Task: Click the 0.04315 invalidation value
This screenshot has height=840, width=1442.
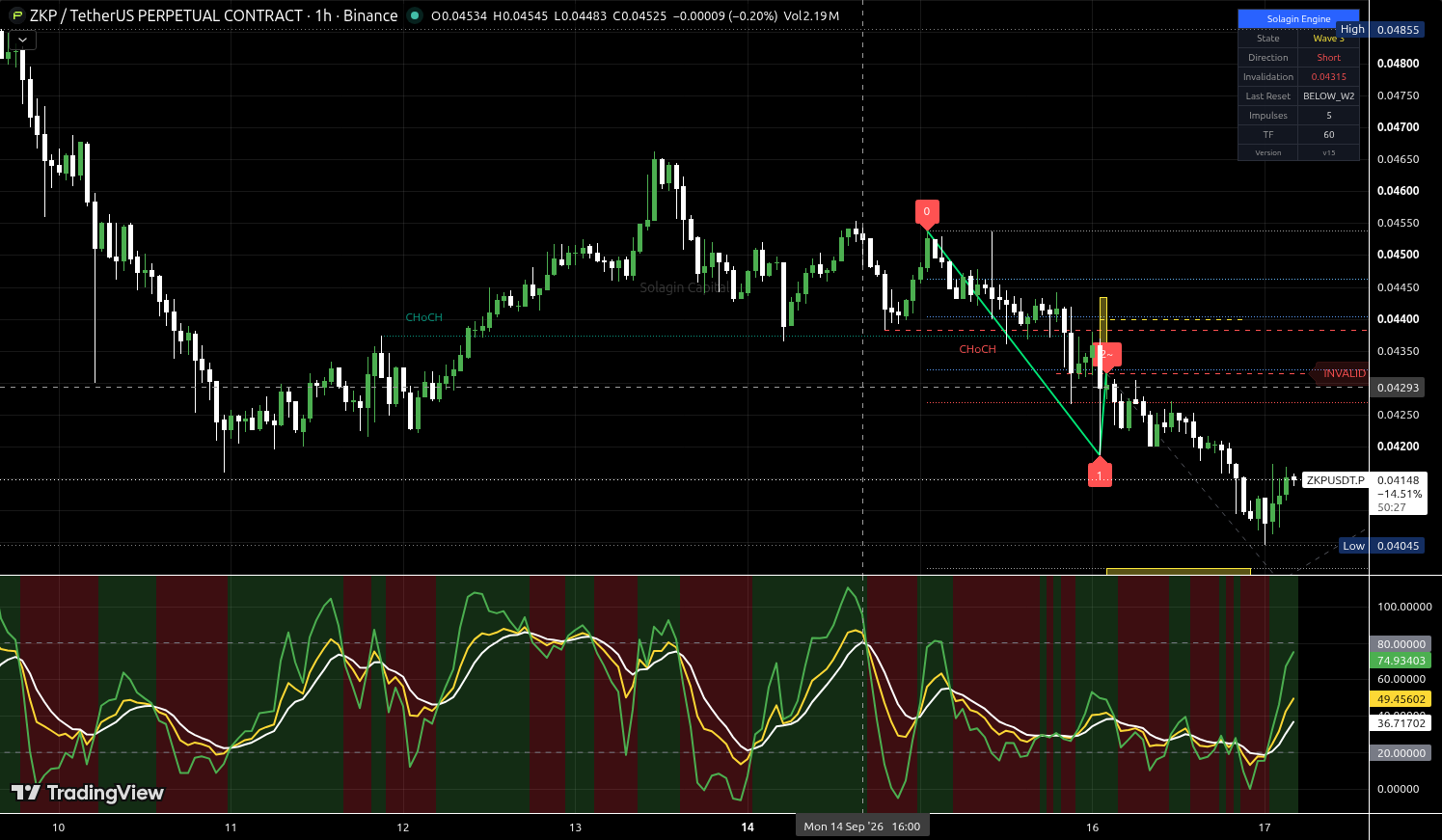Action: point(1328,77)
